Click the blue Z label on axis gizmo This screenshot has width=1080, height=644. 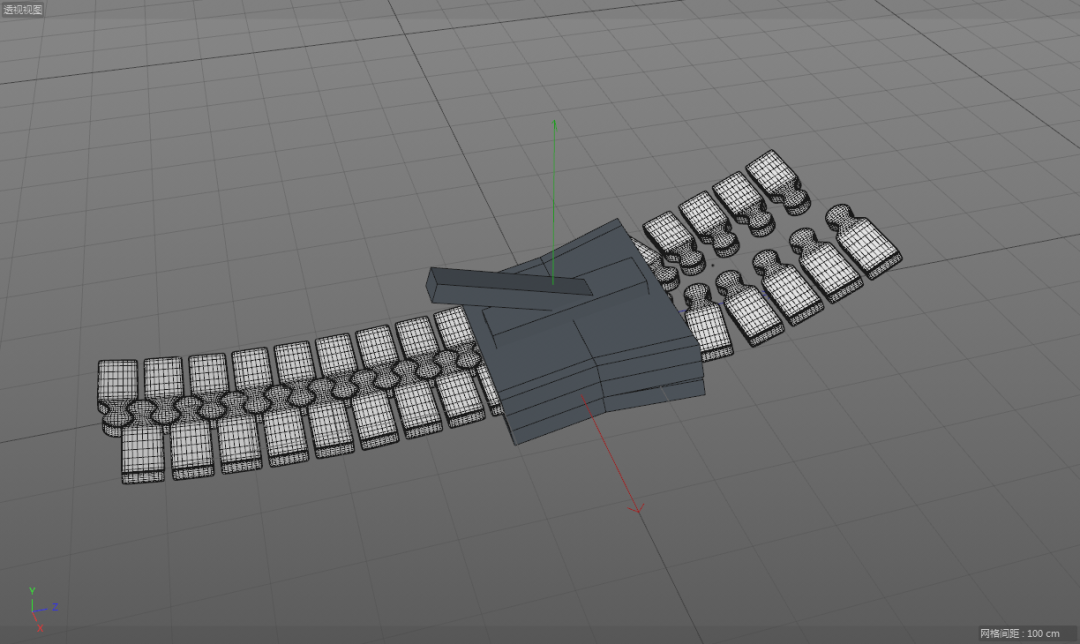(x=55, y=606)
